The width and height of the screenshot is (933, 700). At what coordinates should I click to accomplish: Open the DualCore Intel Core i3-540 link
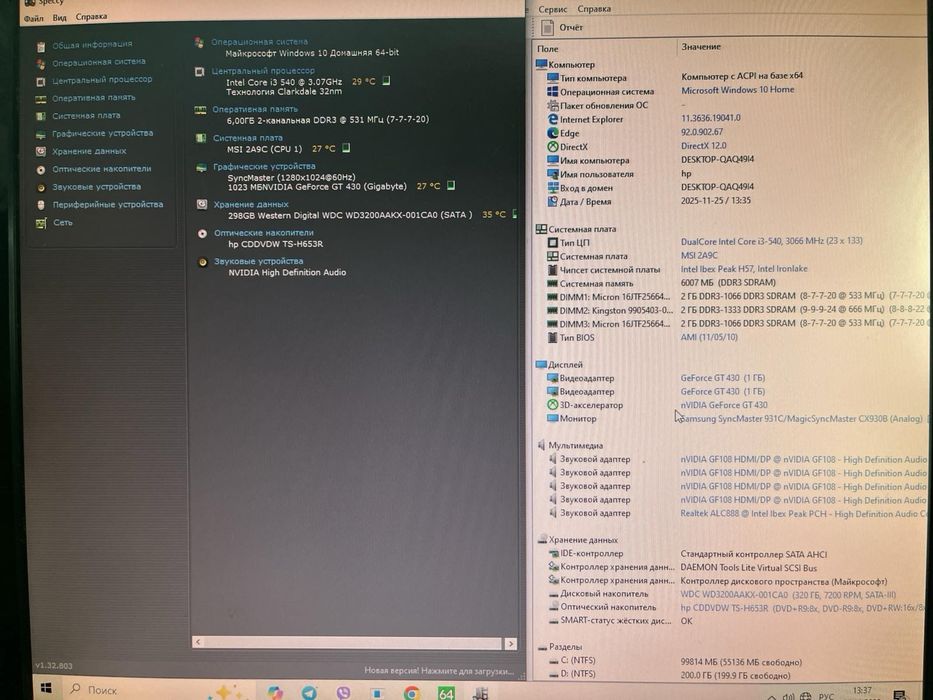[771, 241]
